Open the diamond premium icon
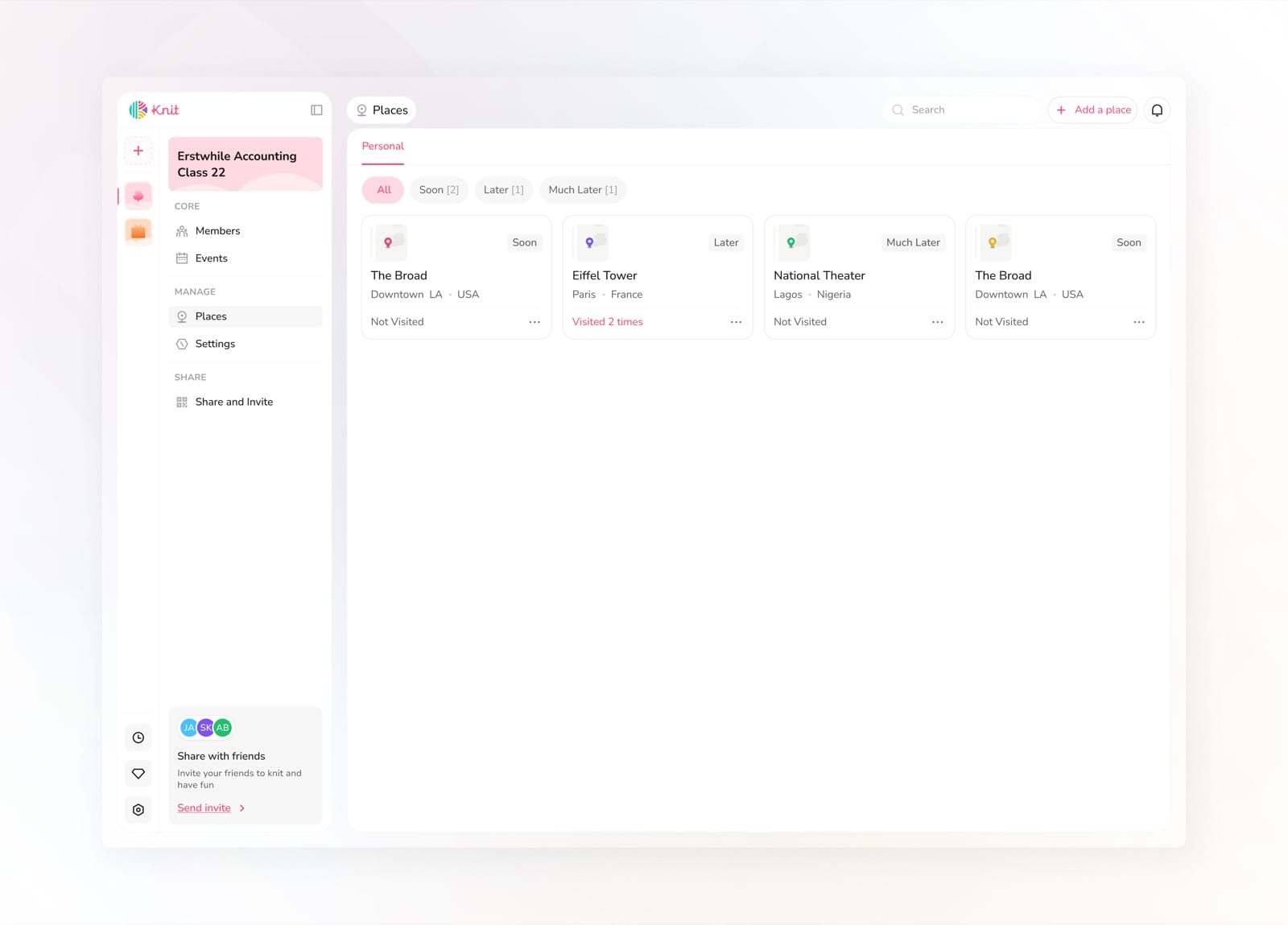 pos(138,774)
